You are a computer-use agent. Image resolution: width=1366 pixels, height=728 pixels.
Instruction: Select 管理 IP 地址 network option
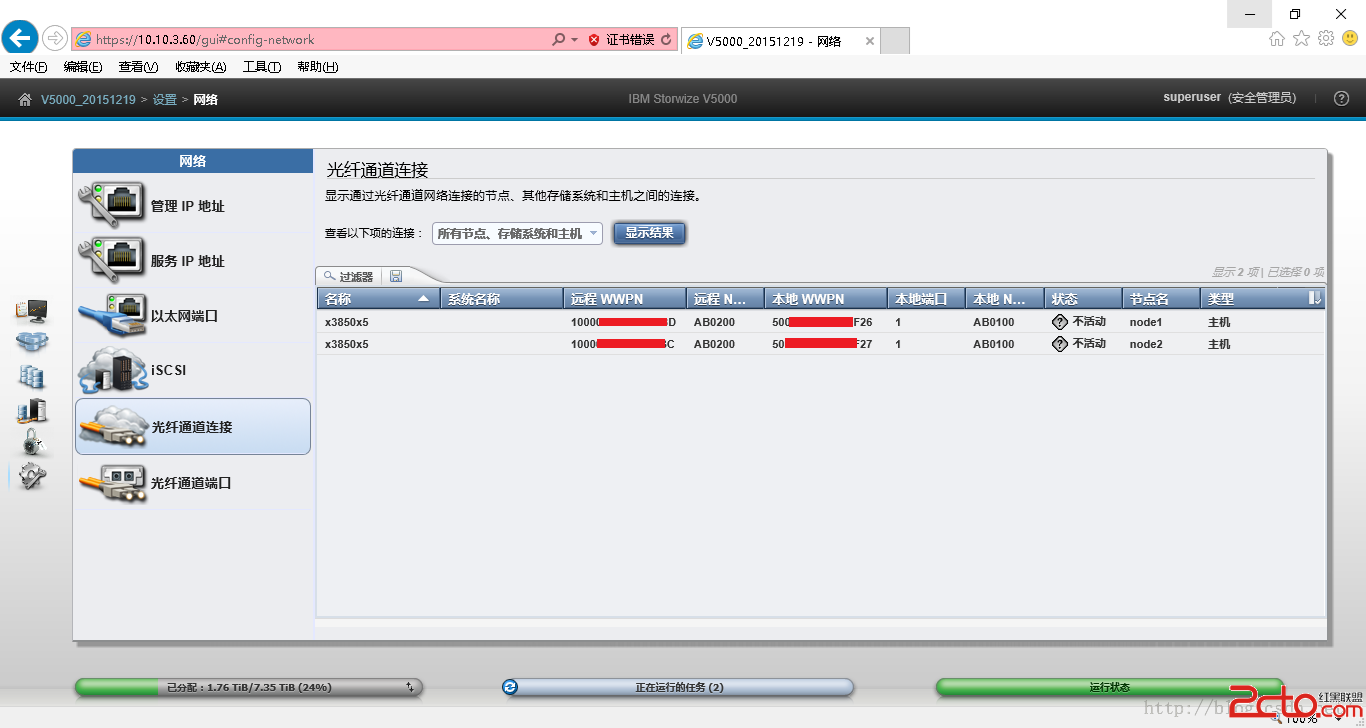(193, 206)
